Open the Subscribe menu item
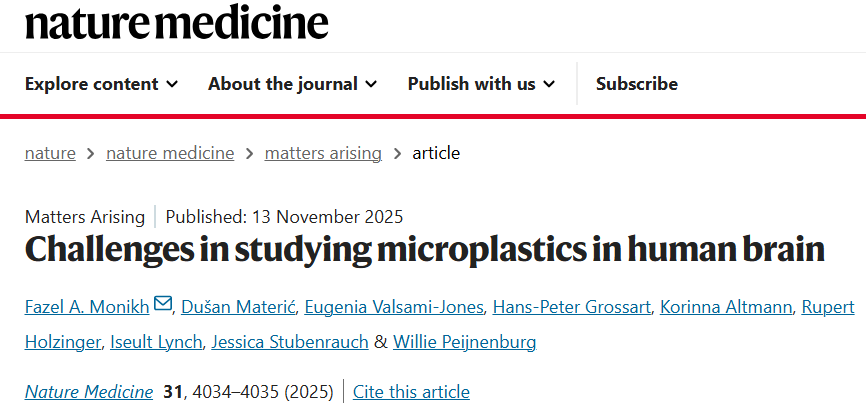Viewport: 866px width, 408px height. [636, 84]
